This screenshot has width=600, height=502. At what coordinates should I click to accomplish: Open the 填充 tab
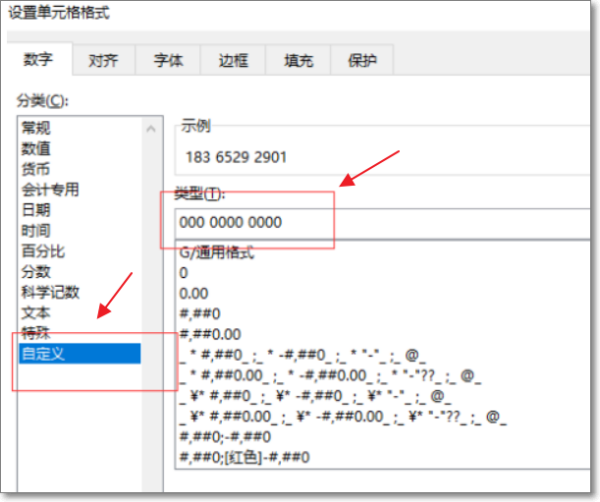click(298, 60)
